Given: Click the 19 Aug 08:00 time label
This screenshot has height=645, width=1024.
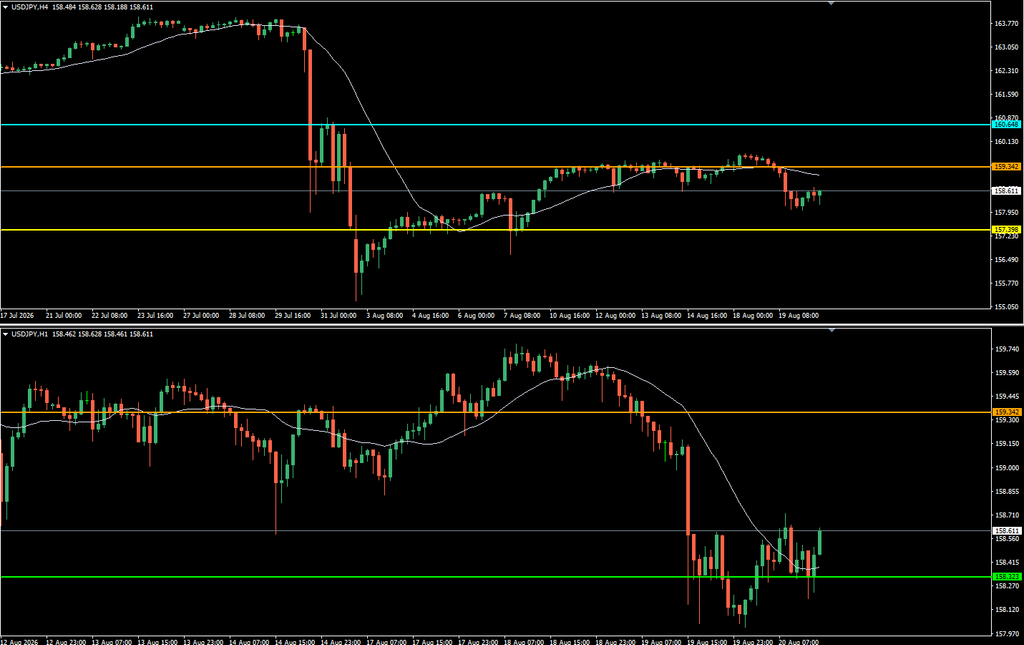Looking at the screenshot, I should point(798,315).
